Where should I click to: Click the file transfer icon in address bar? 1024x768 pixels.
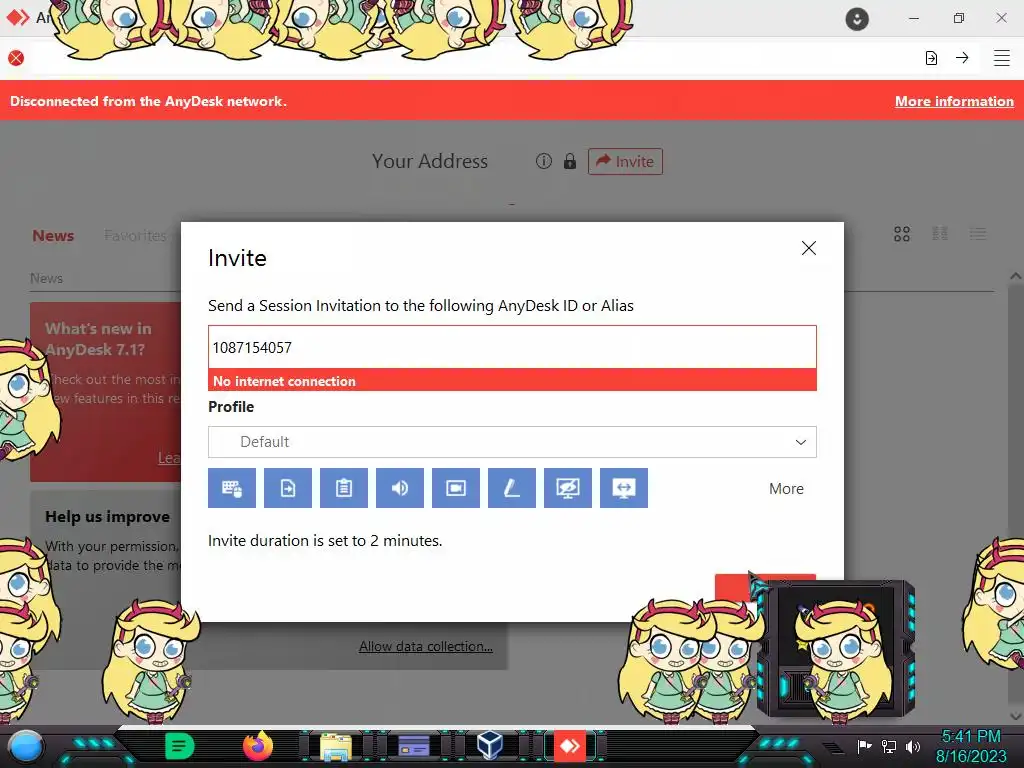(x=931, y=58)
